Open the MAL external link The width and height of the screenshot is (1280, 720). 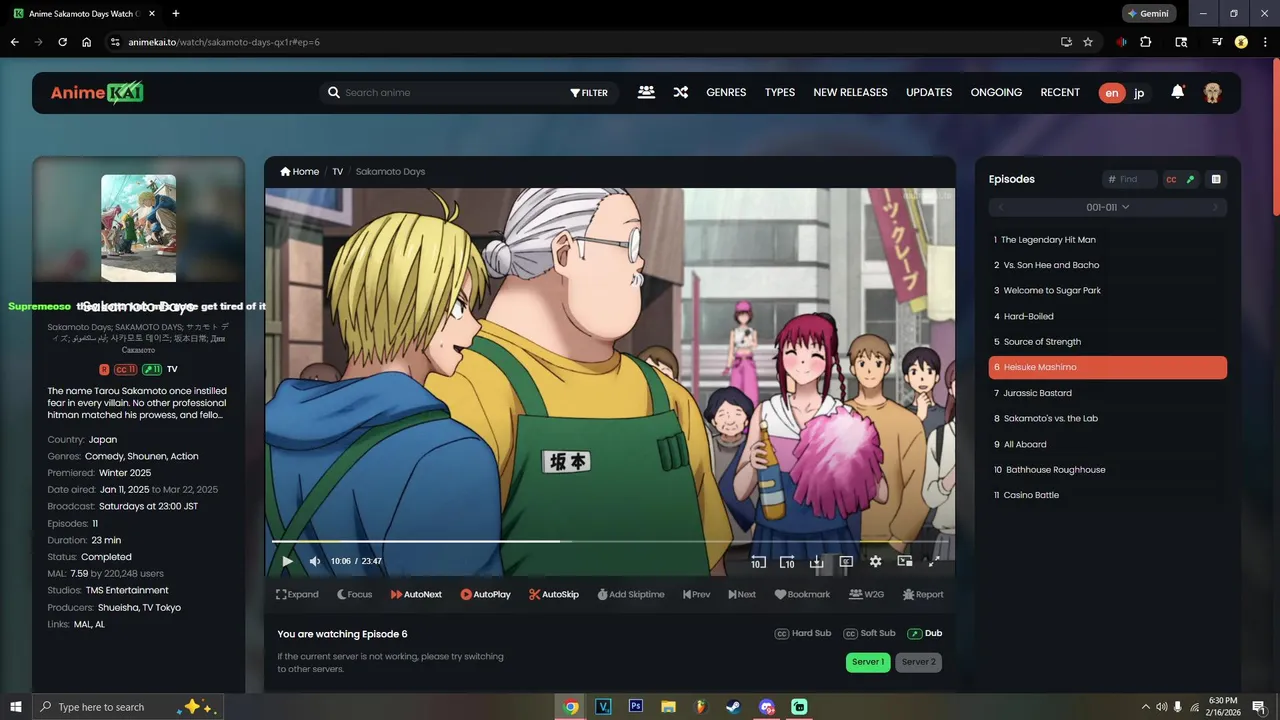82,624
